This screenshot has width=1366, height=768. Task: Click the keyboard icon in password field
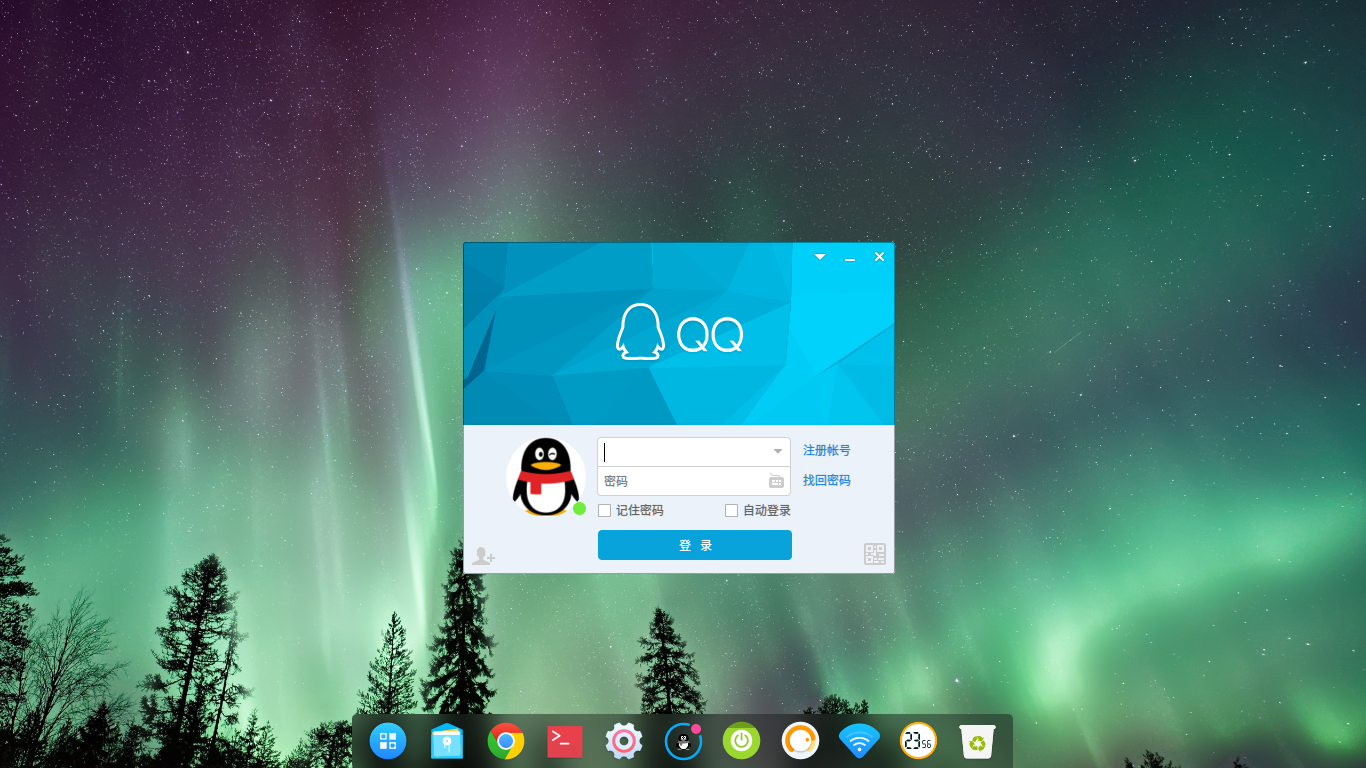coord(776,481)
